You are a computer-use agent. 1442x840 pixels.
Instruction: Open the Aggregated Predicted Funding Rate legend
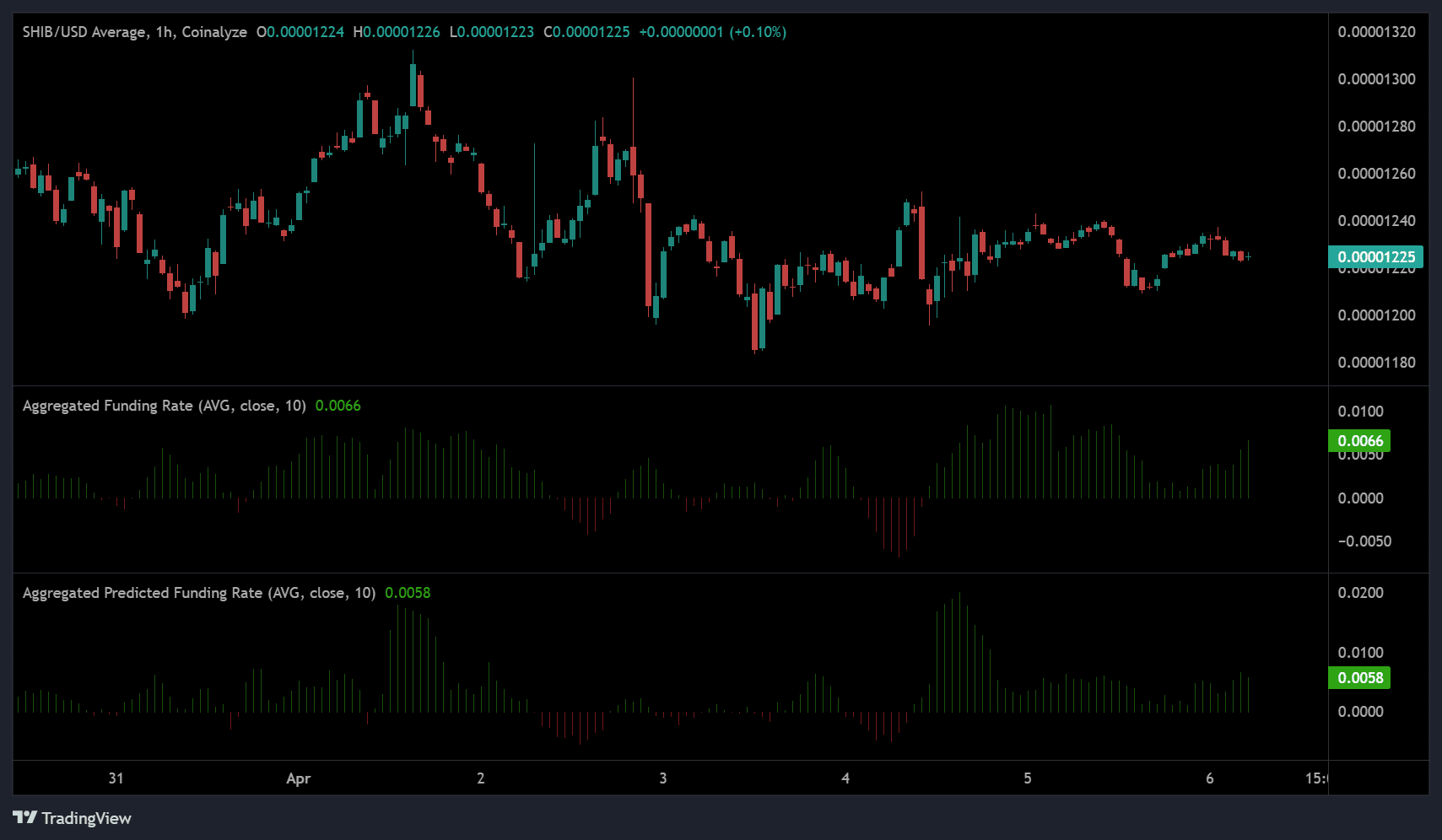pyautogui.click(x=198, y=593)
